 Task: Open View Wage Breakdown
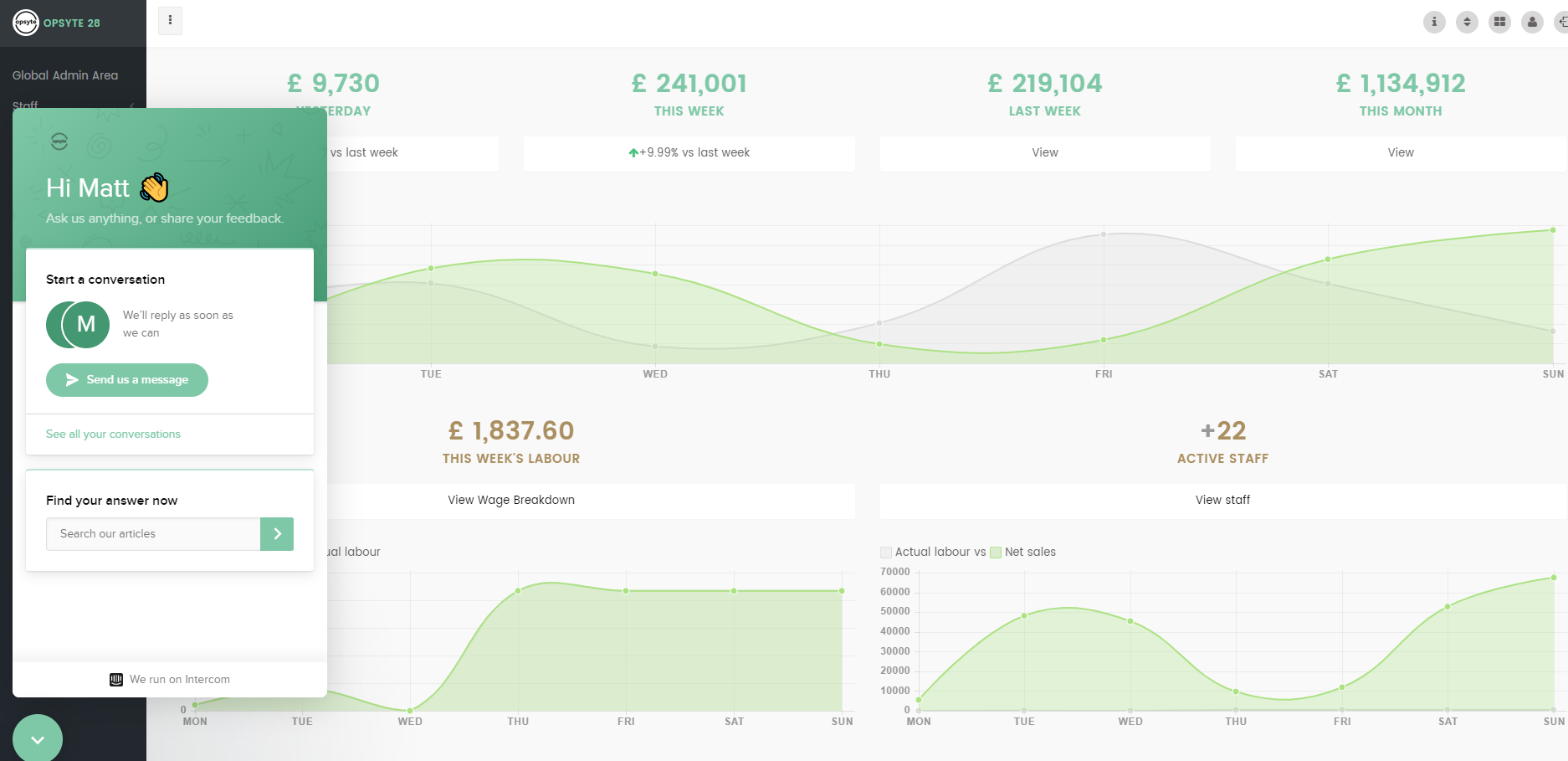(510, 500)
